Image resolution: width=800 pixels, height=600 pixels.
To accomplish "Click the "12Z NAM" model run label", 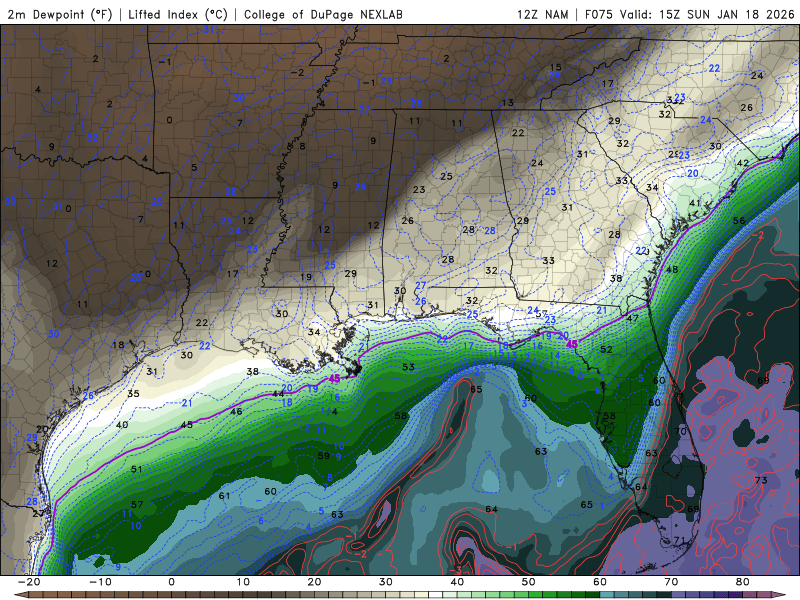I will [543, 14].
